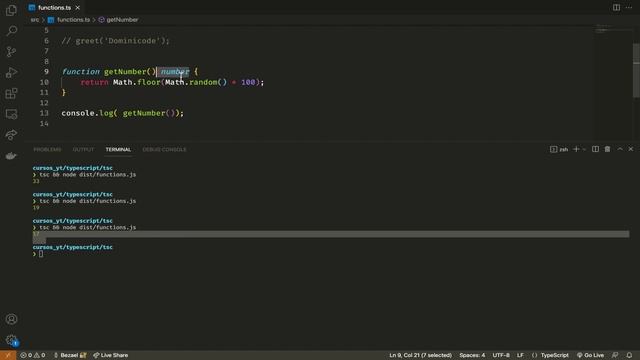
Task: Open the Live Share view in the activity bar
Action: [11, 135]
